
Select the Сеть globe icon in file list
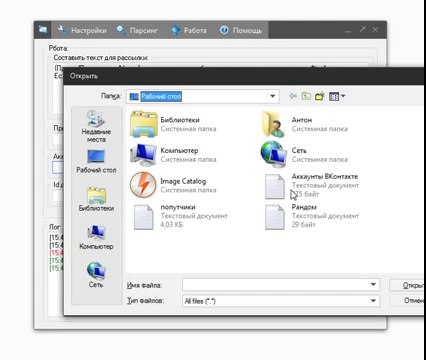(x=274, y=154)
